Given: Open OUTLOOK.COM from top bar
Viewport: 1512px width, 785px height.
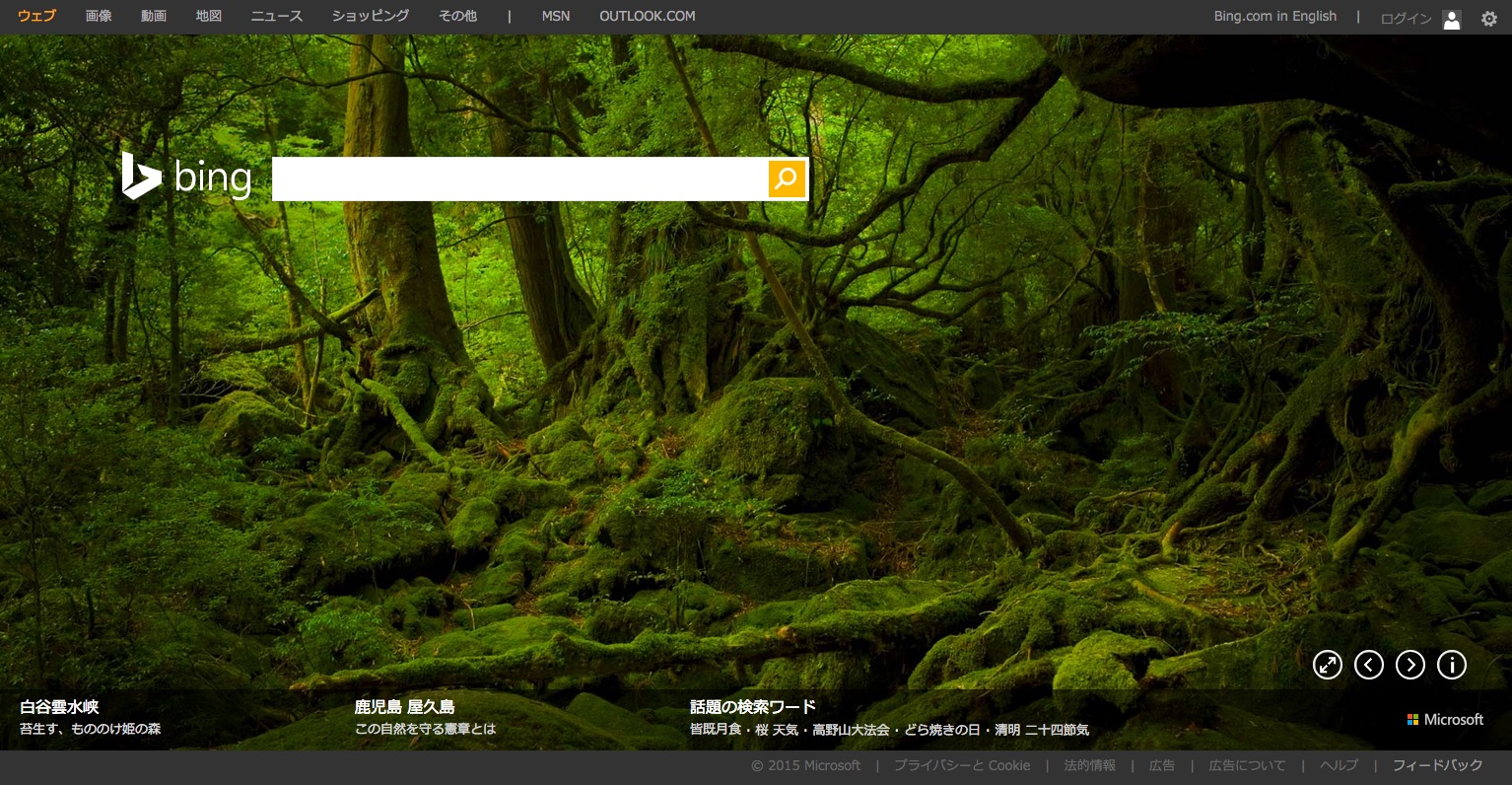Looking at the screenshot, I should 647,16.
